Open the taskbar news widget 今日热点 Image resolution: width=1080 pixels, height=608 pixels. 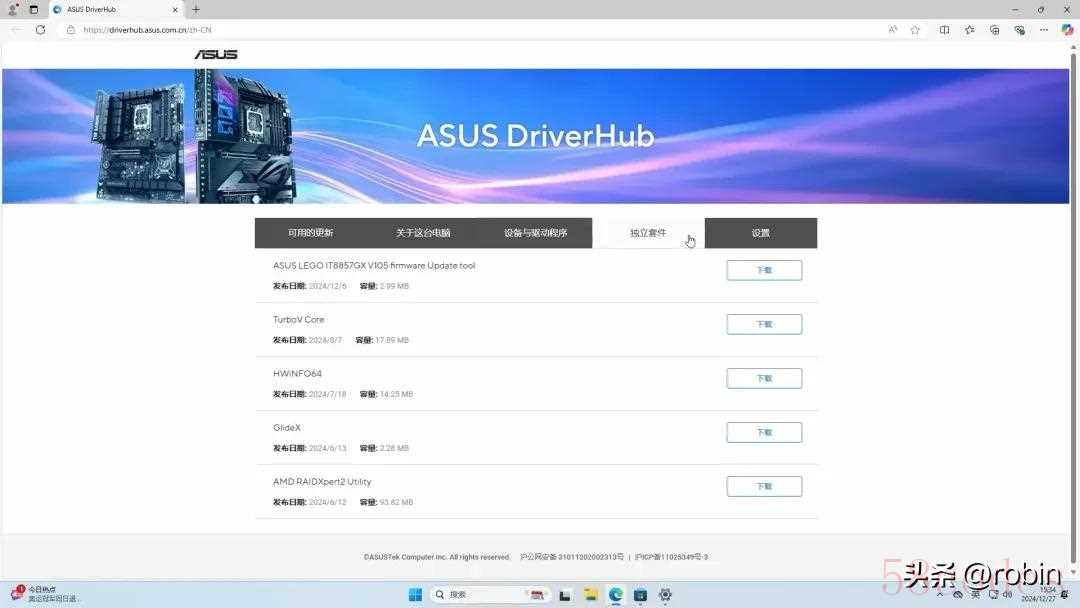[x=43, y=594]
